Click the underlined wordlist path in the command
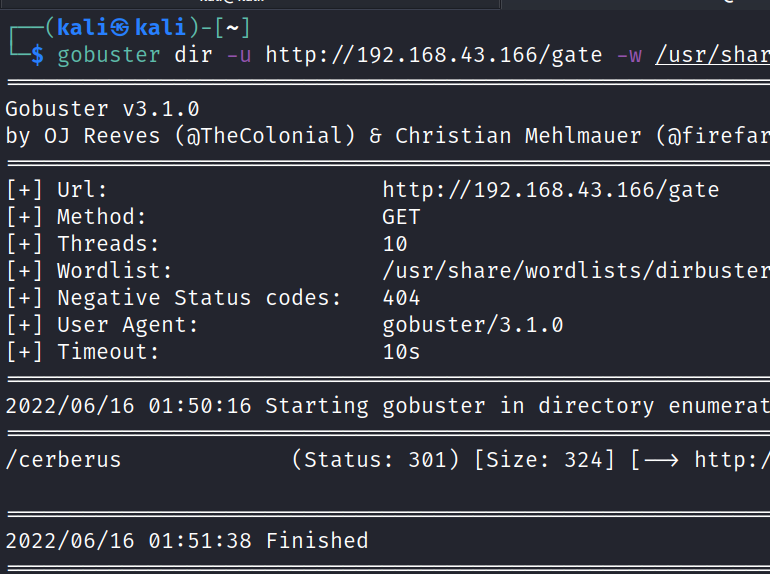The height and width of the screenshot is (574, 770). (712, 55)
